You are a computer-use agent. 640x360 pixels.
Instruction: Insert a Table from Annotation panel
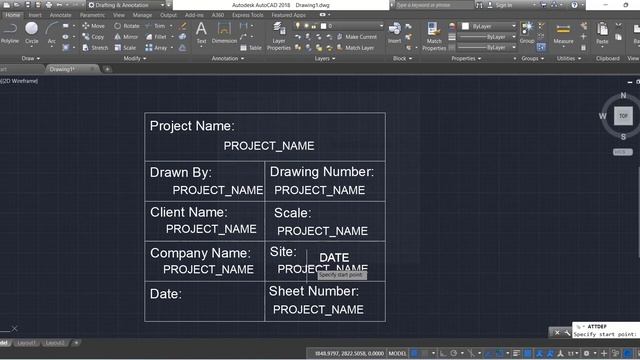point(251,48)
